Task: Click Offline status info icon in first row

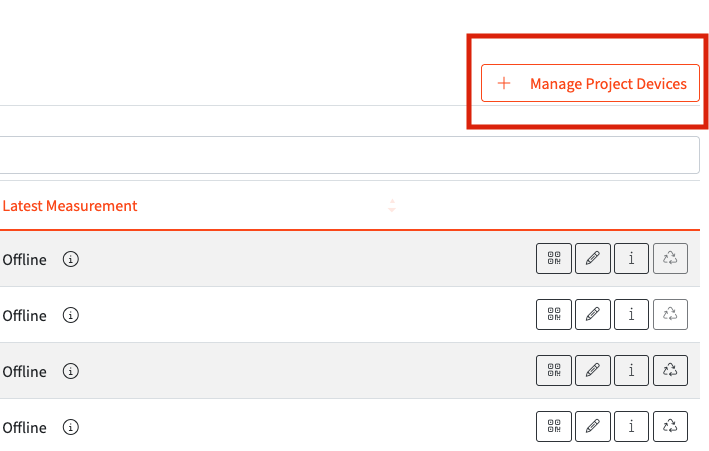Action: click(x=71, y=260)
